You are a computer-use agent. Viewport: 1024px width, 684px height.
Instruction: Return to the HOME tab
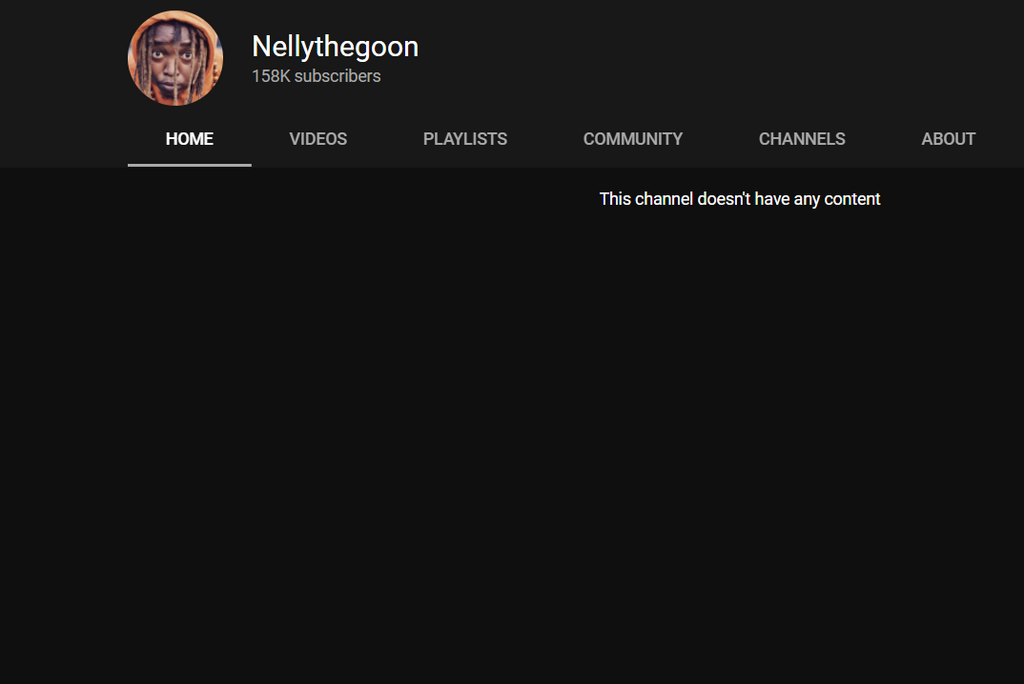189,139
